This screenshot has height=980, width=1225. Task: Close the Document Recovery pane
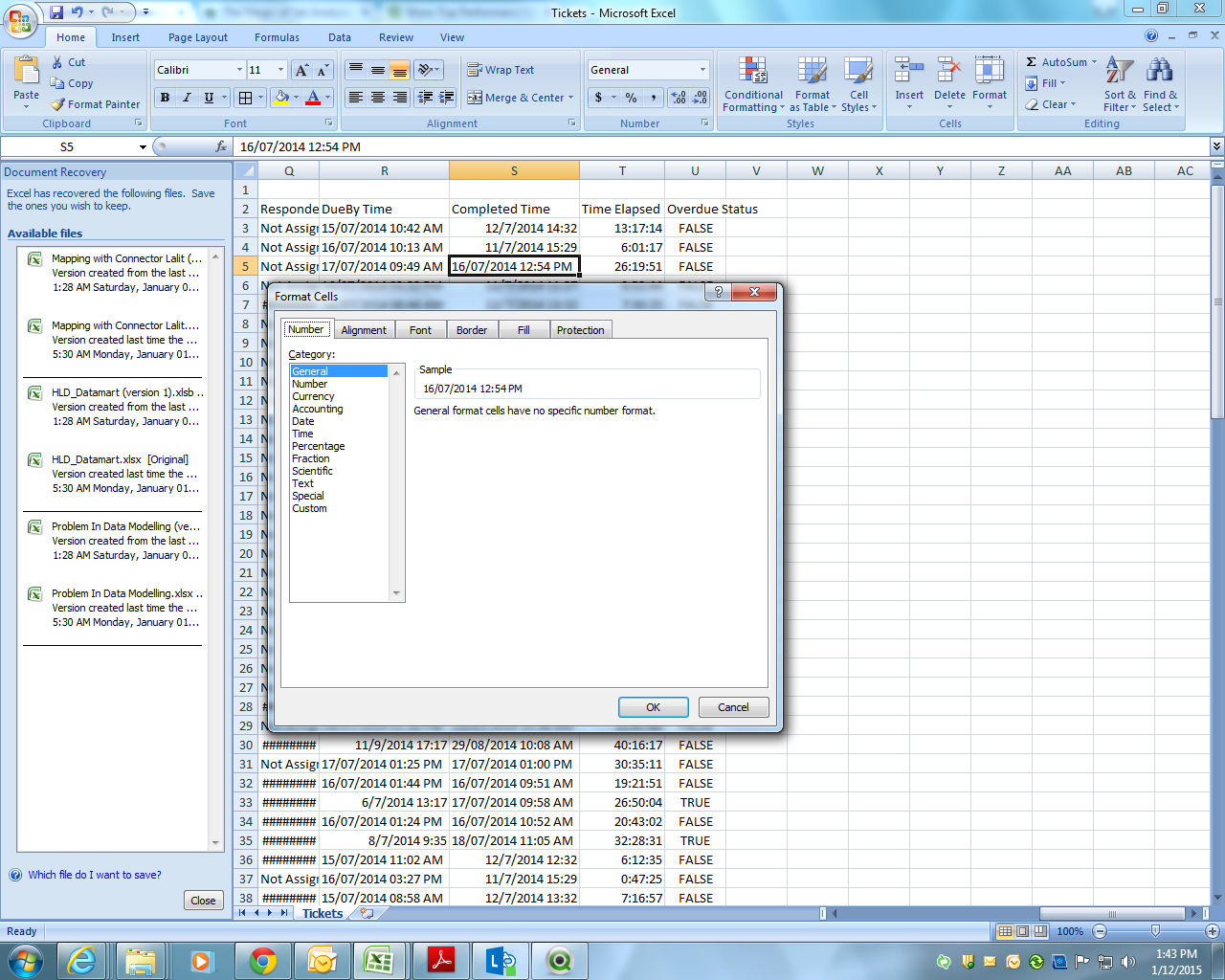pyautogui.click(x=203, y=901)
